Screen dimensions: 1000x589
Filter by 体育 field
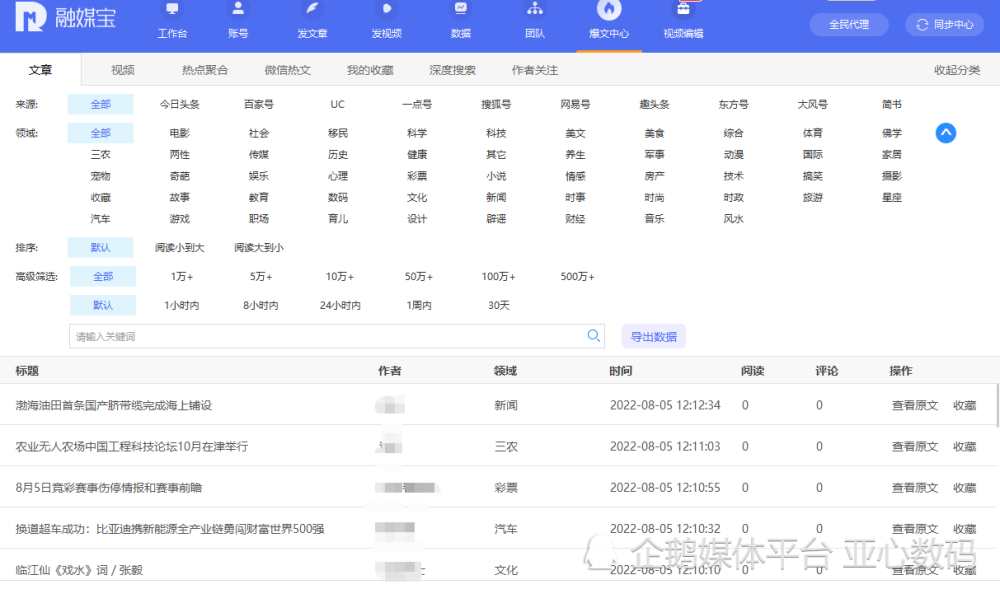pyautogui.click(x=812, y=133)
